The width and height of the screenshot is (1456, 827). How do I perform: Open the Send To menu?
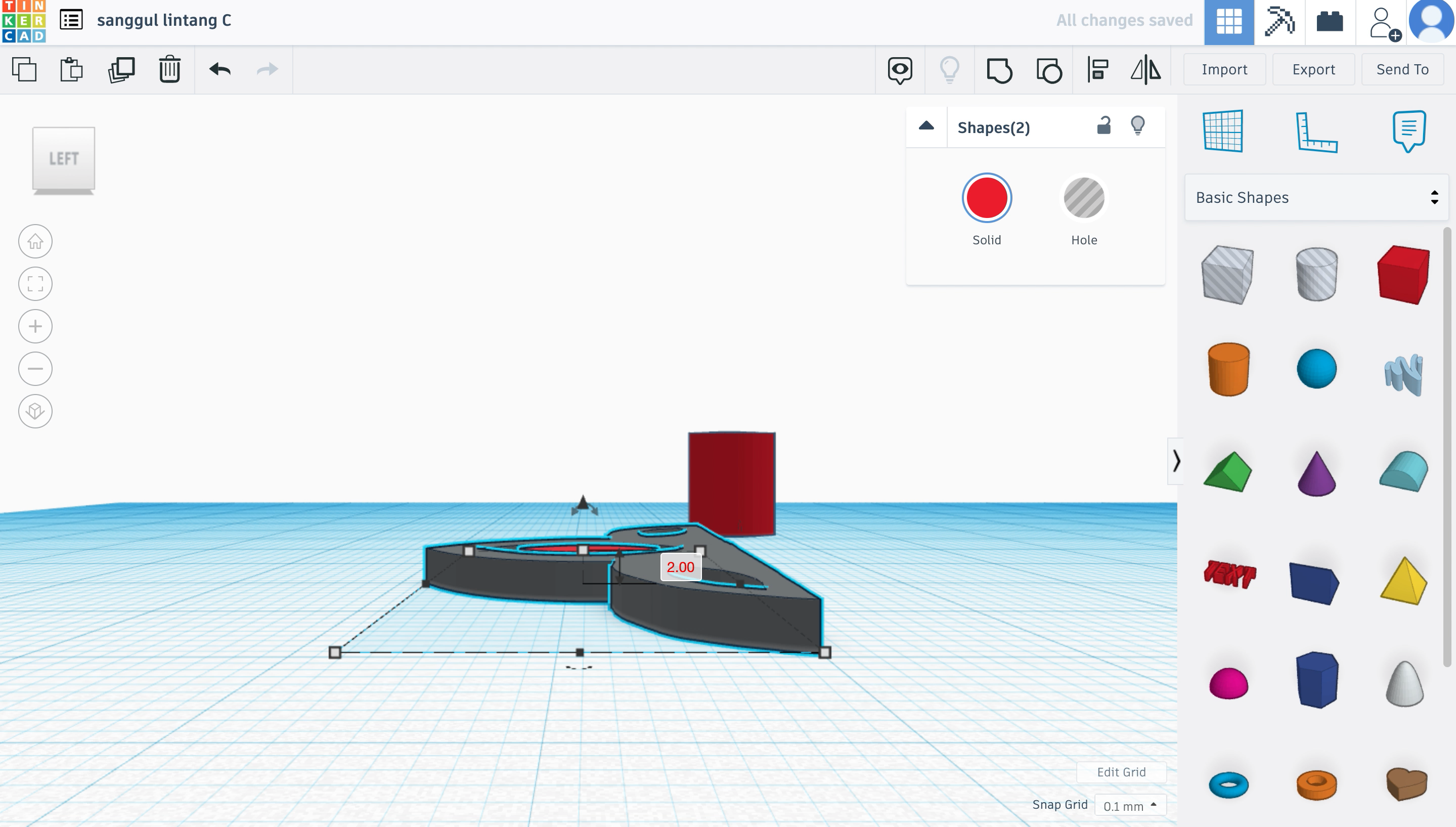1403,69
